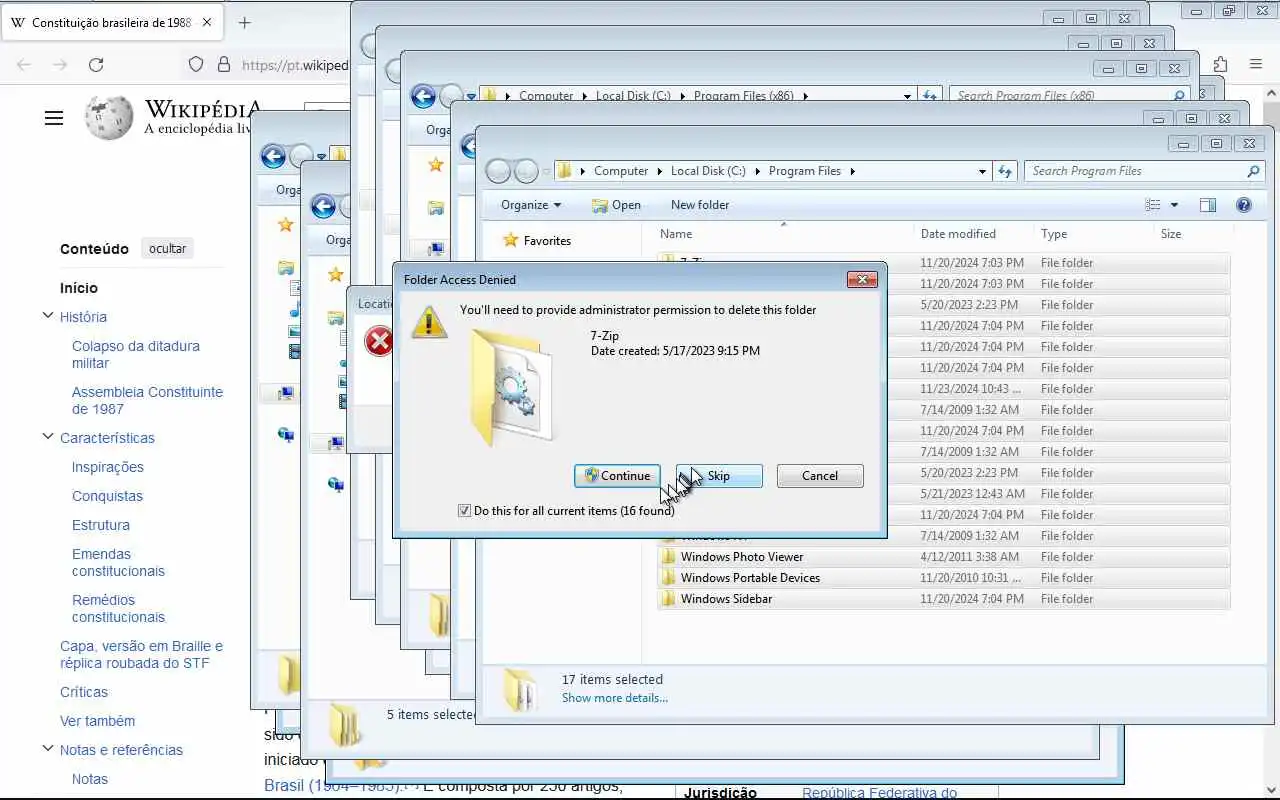The height and width of the screenshot is (800, 1280).
Task: Open a new browser tab
Action: pos(245,22)
